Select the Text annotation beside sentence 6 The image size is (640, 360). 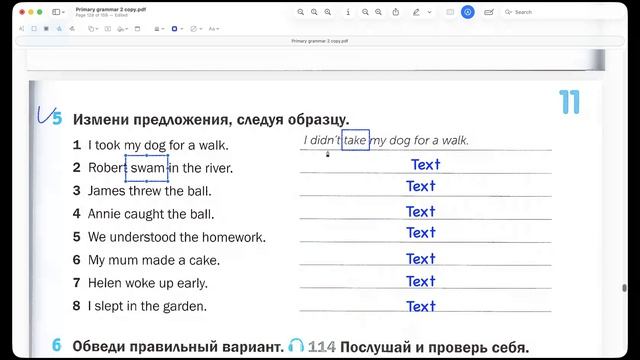click(420, 259)
